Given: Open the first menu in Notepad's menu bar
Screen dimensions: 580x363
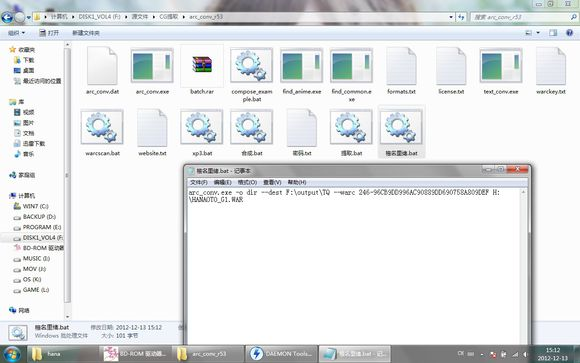Looking at the screenshot, I should [199, 182].
